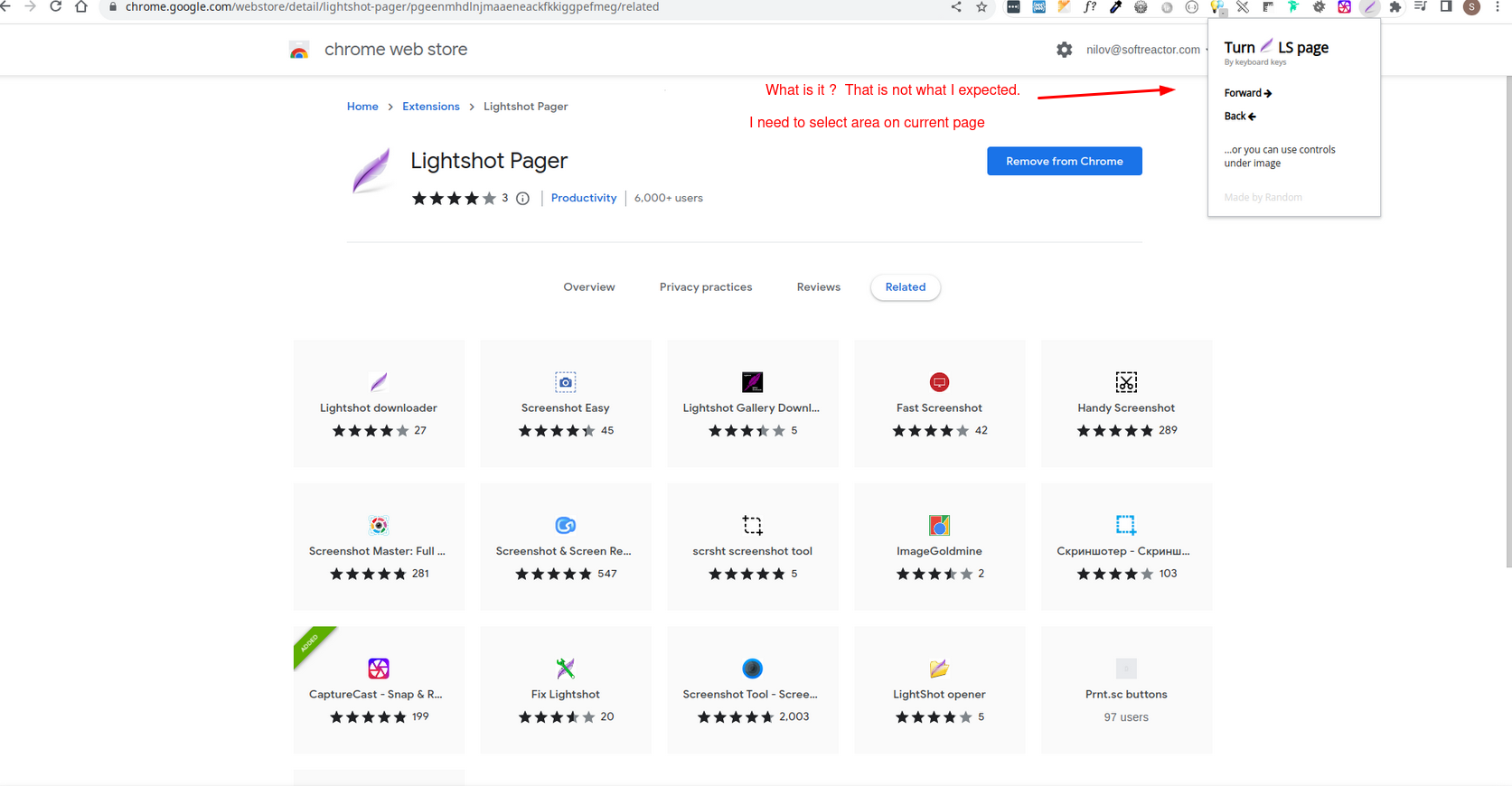Image resolution: width=1512 pixels, height=786 pixels.
Task: Open the WhatFont 'f?' extension icon
Action: [1090, 6]
